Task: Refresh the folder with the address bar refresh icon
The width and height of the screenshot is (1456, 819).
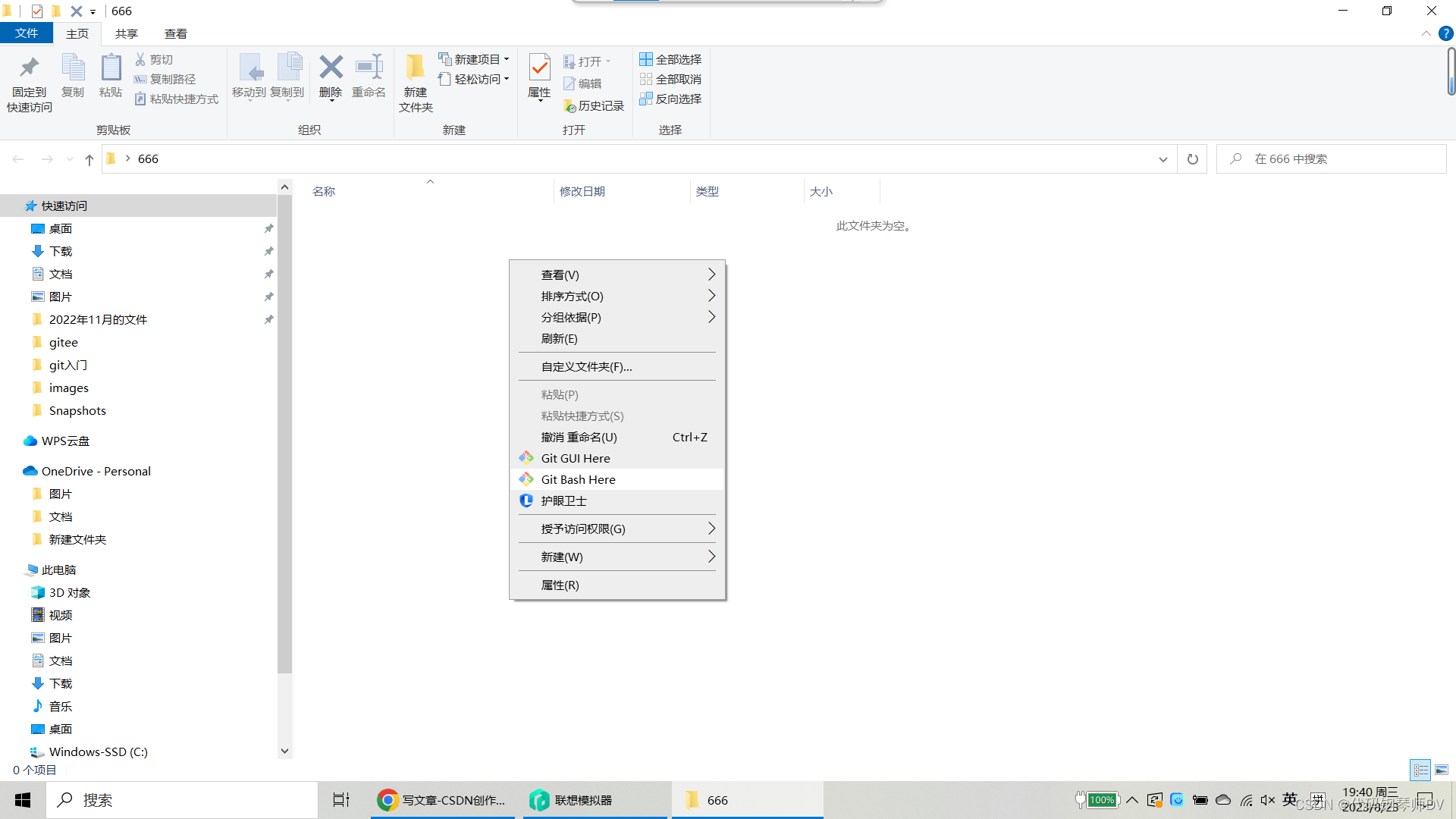Action: pos(1192,158)
